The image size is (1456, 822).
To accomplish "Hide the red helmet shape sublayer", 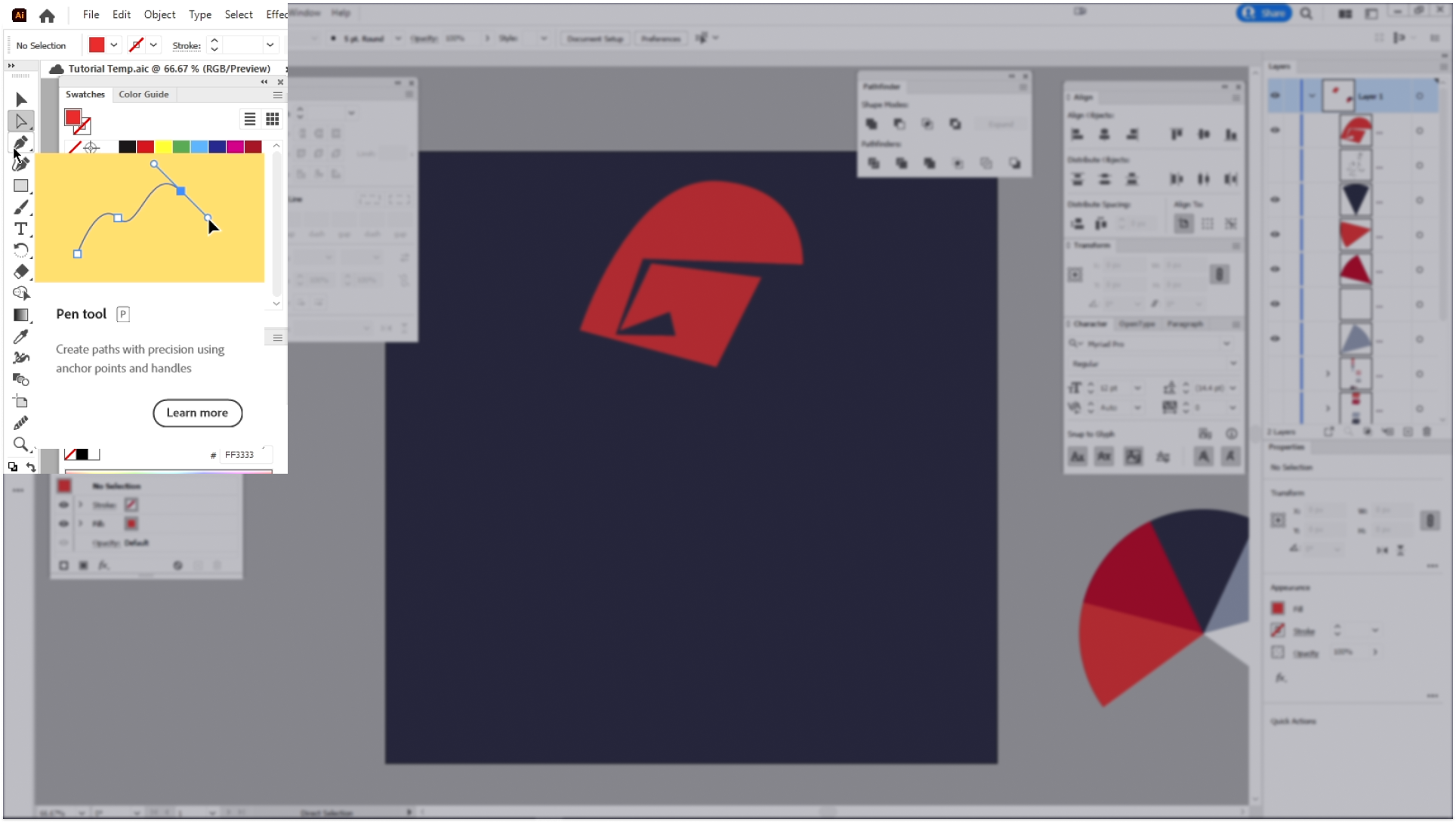I will (1276, 130).
